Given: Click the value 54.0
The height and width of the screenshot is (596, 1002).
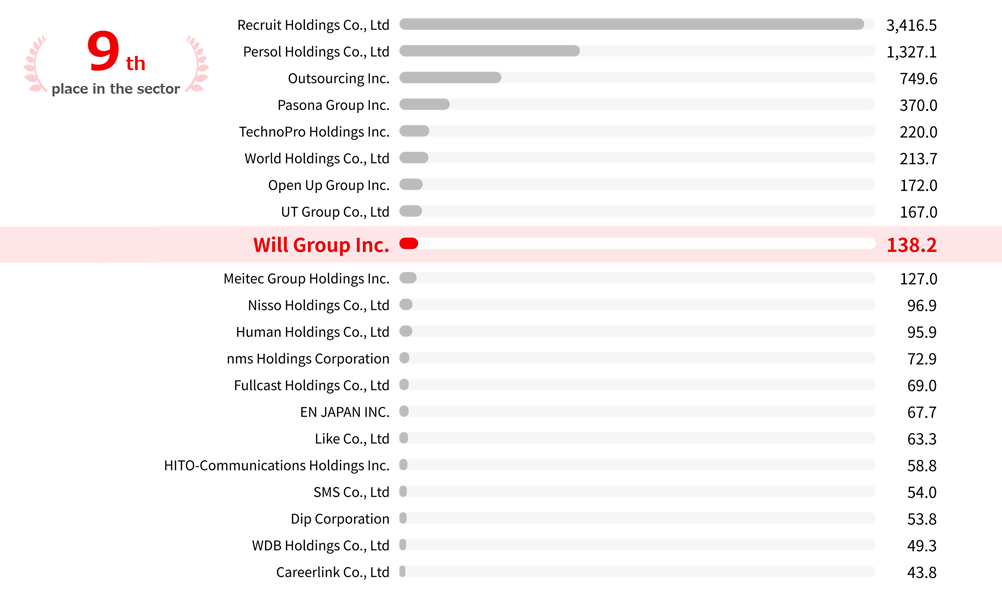Looking at the screenshot, I should click(x=922, y=493).
